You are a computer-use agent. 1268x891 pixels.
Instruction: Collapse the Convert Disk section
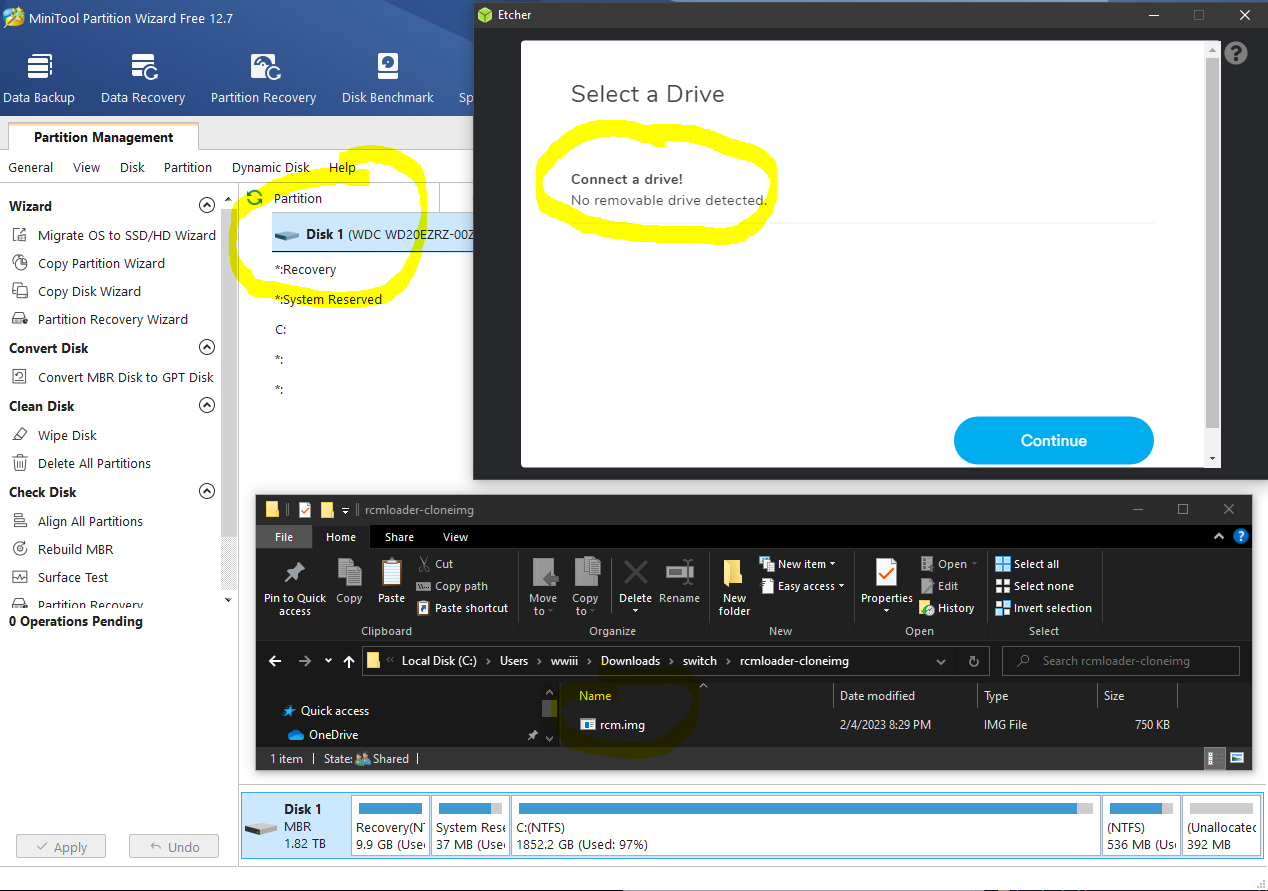tap(207, 347)
